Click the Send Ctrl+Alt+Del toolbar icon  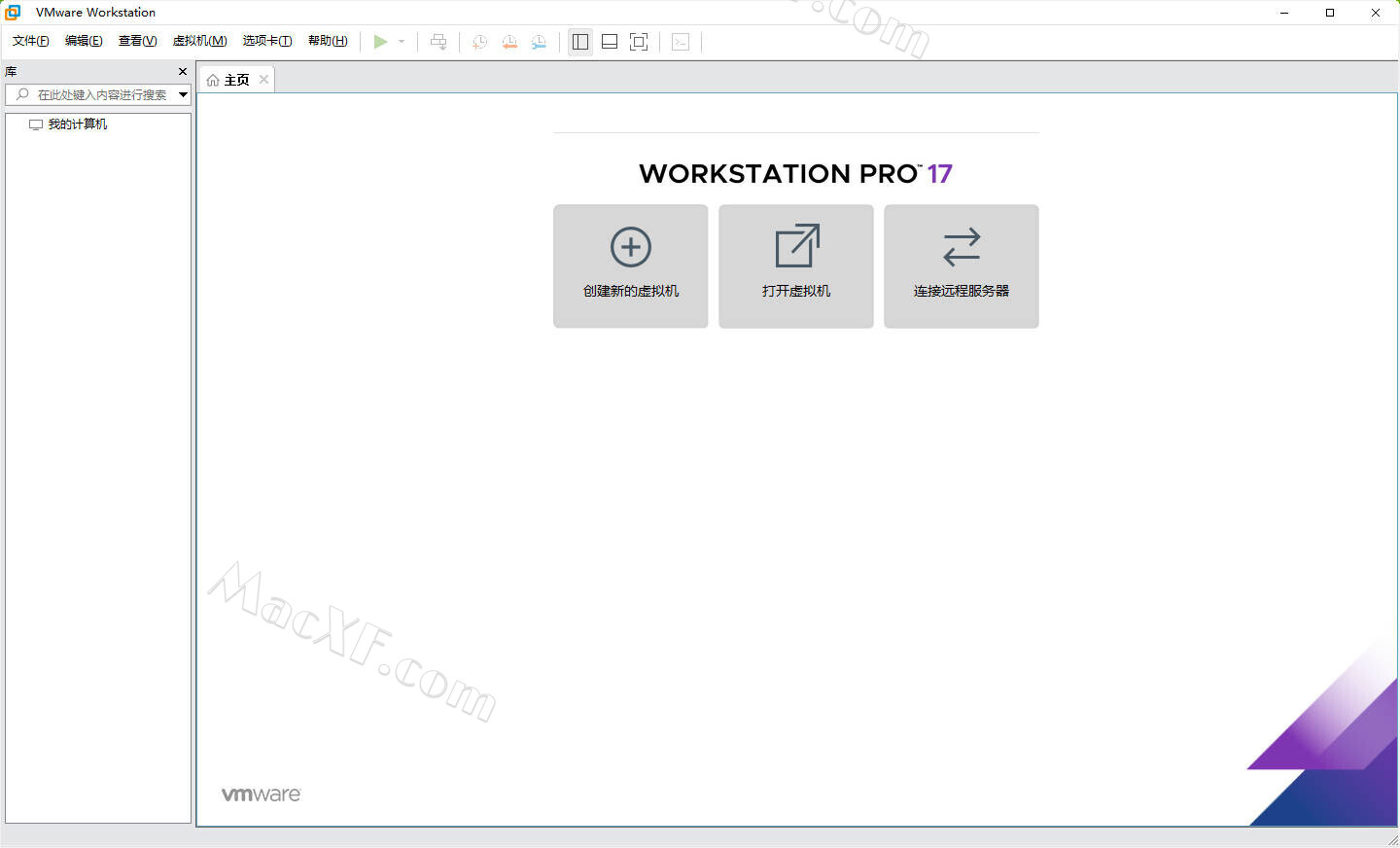point(438,42)
